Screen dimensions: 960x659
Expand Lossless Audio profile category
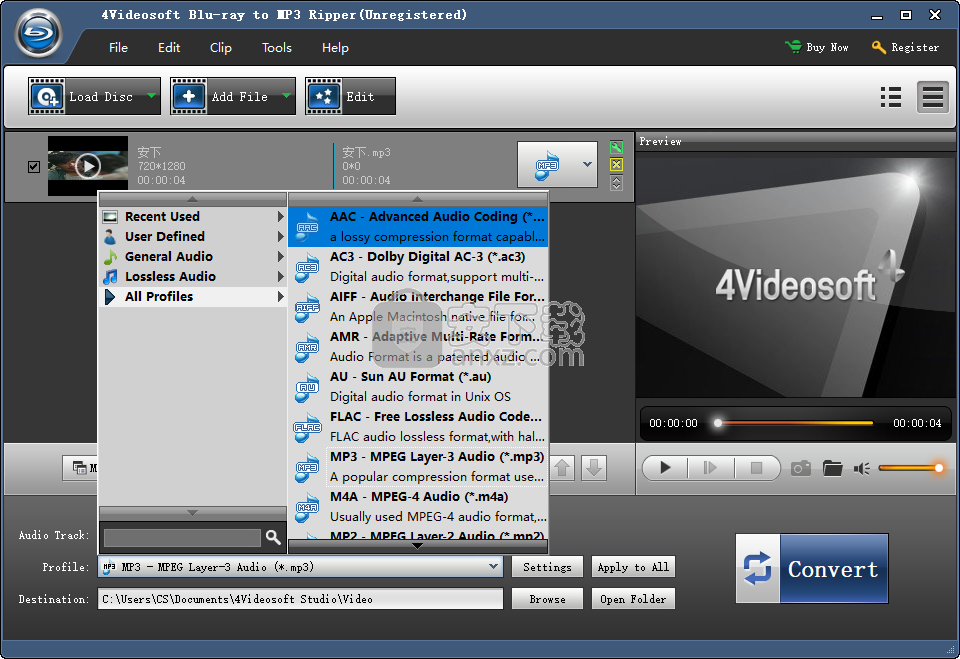(193, 276)
